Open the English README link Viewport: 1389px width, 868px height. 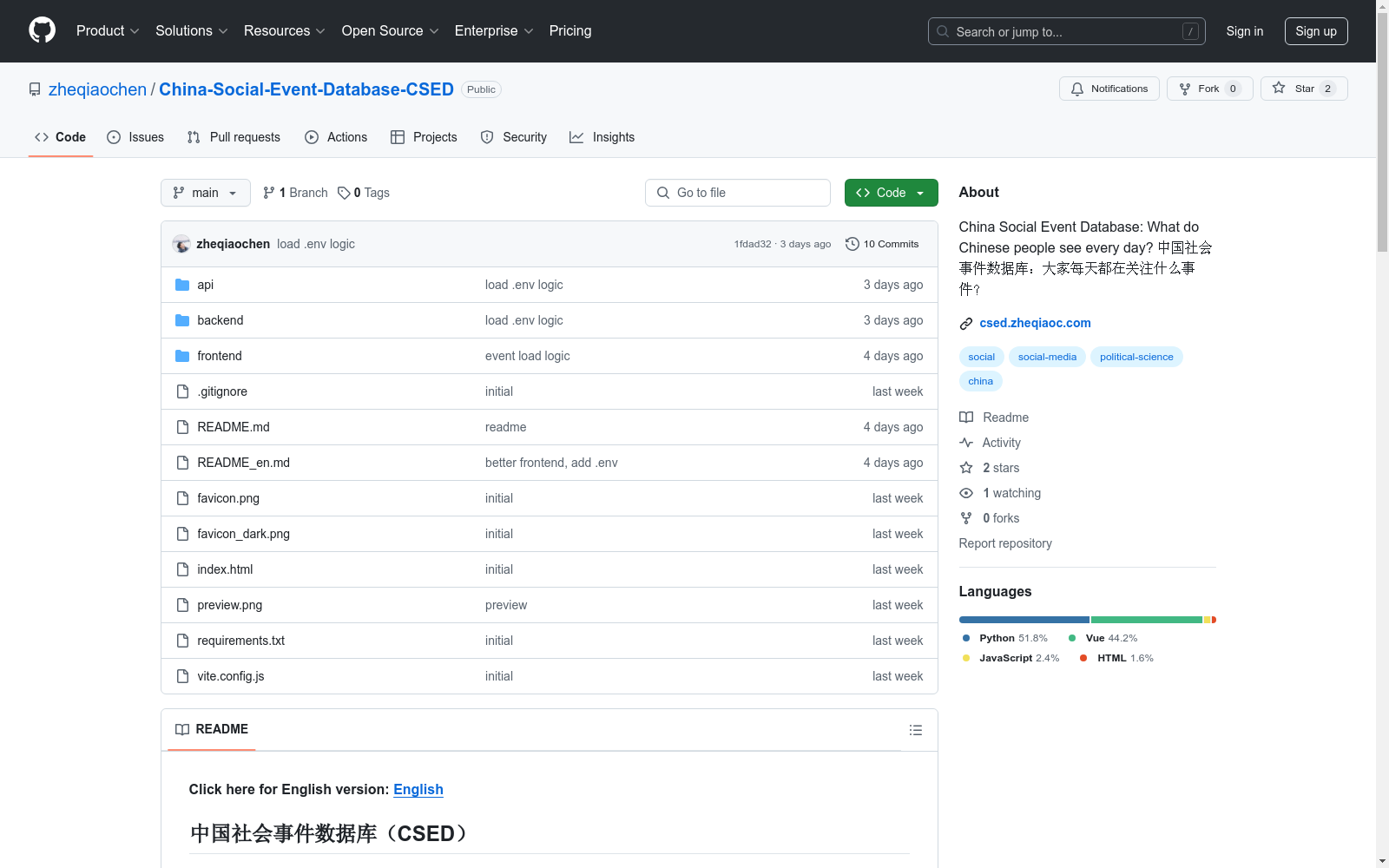point(418,789)
